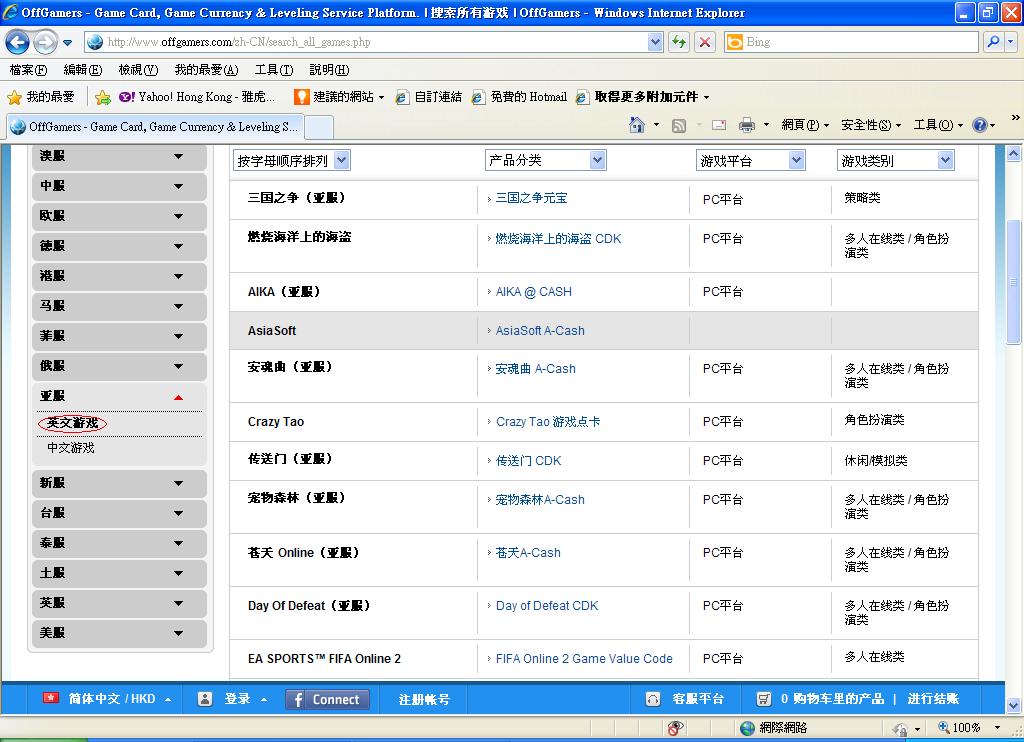This screenshot has height=742, width=1024.
Task: Open the 游戏平台 dropdown
Action: (750, 160)
